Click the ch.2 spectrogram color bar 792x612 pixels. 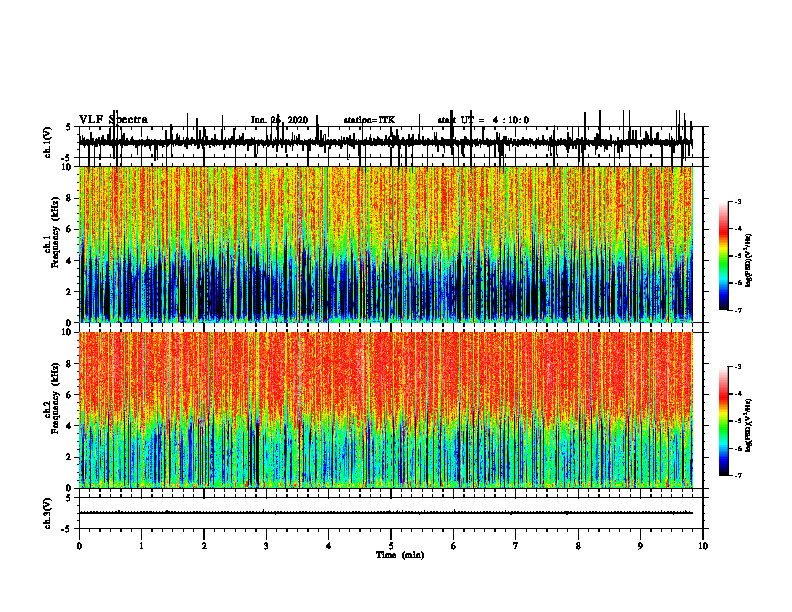click(x=724, y=421)
